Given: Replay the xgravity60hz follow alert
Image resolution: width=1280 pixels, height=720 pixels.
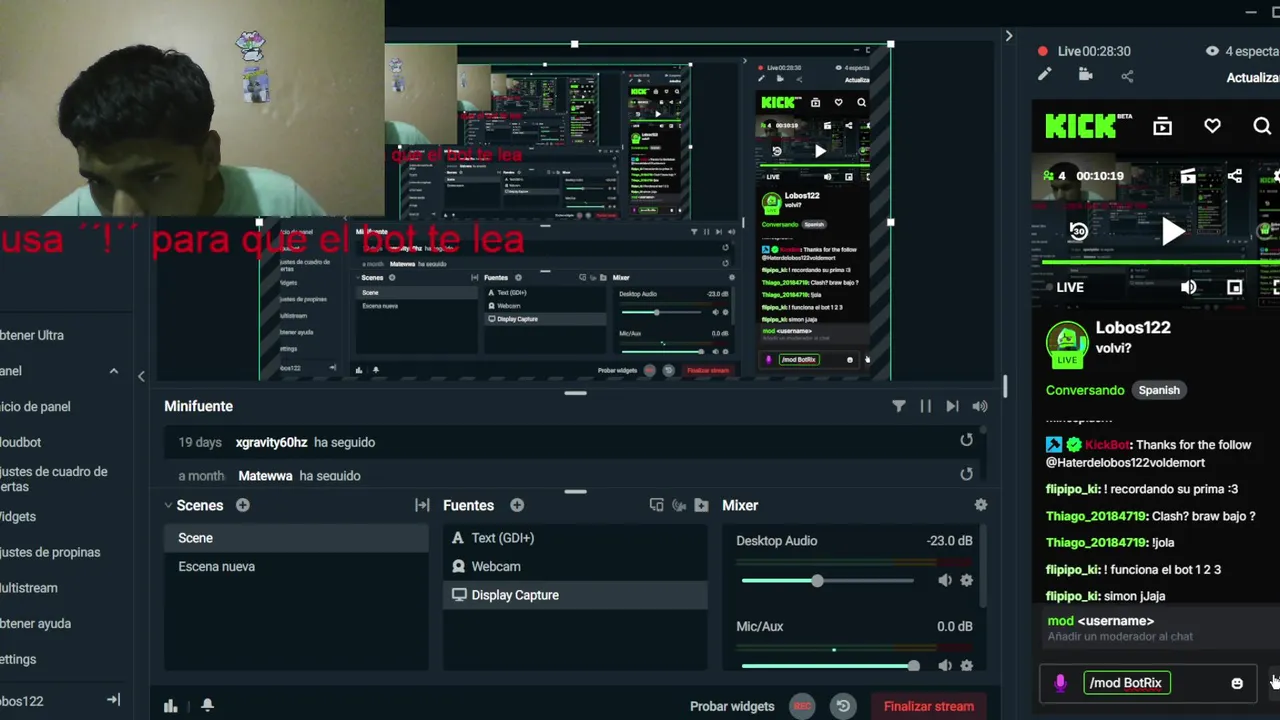Looking at the screenshot, I should pos(966,440).
